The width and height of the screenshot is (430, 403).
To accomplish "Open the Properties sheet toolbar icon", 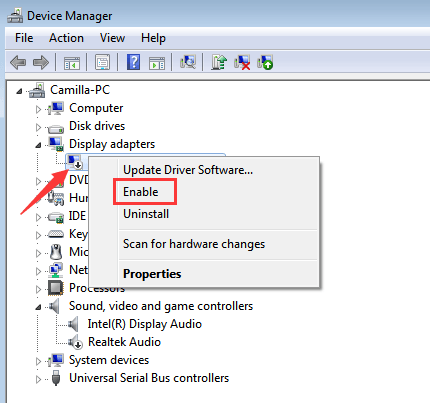I will [x=103, y=62].
